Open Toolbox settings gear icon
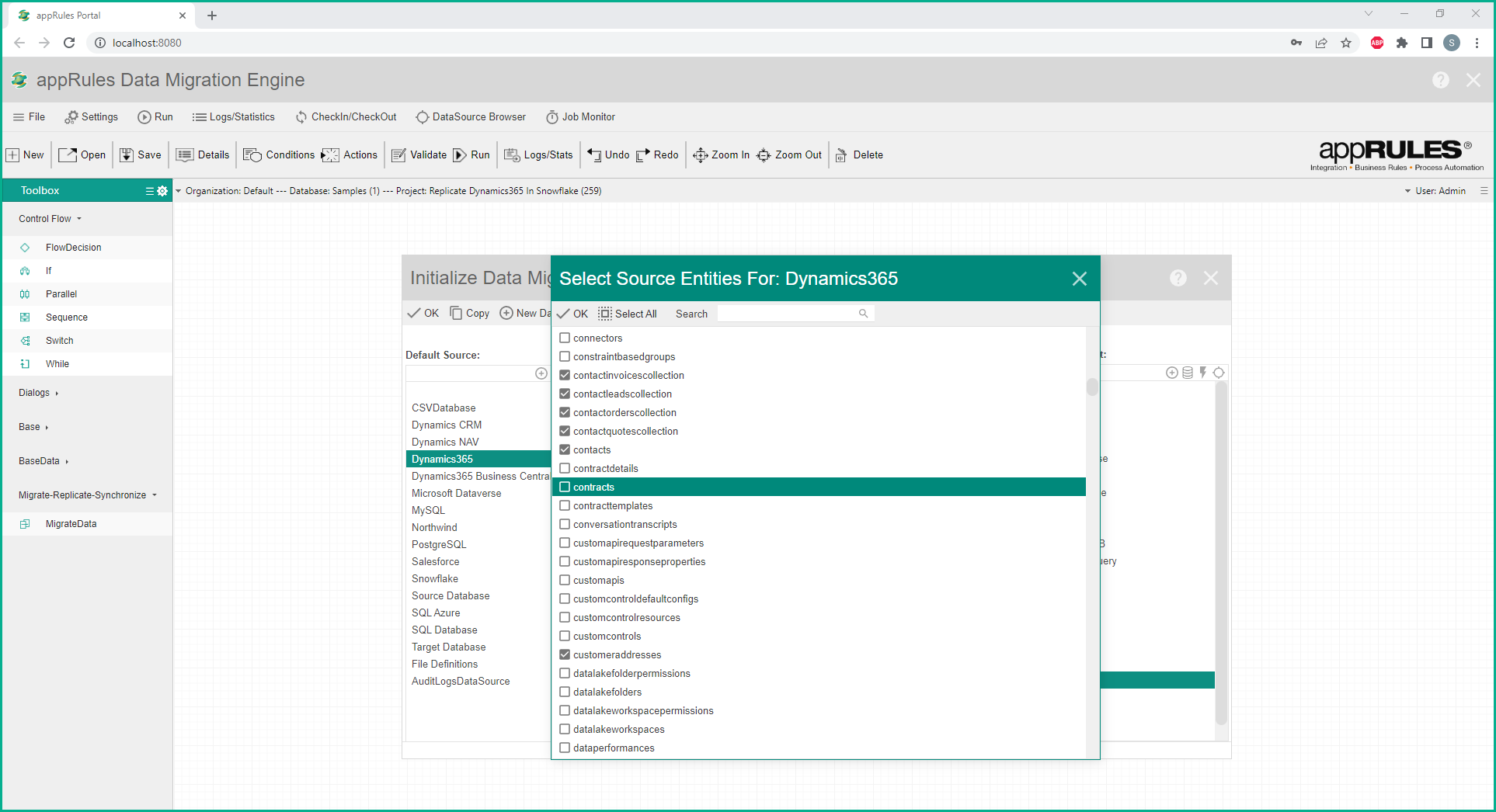1496x812 pixels. (162, 191)
